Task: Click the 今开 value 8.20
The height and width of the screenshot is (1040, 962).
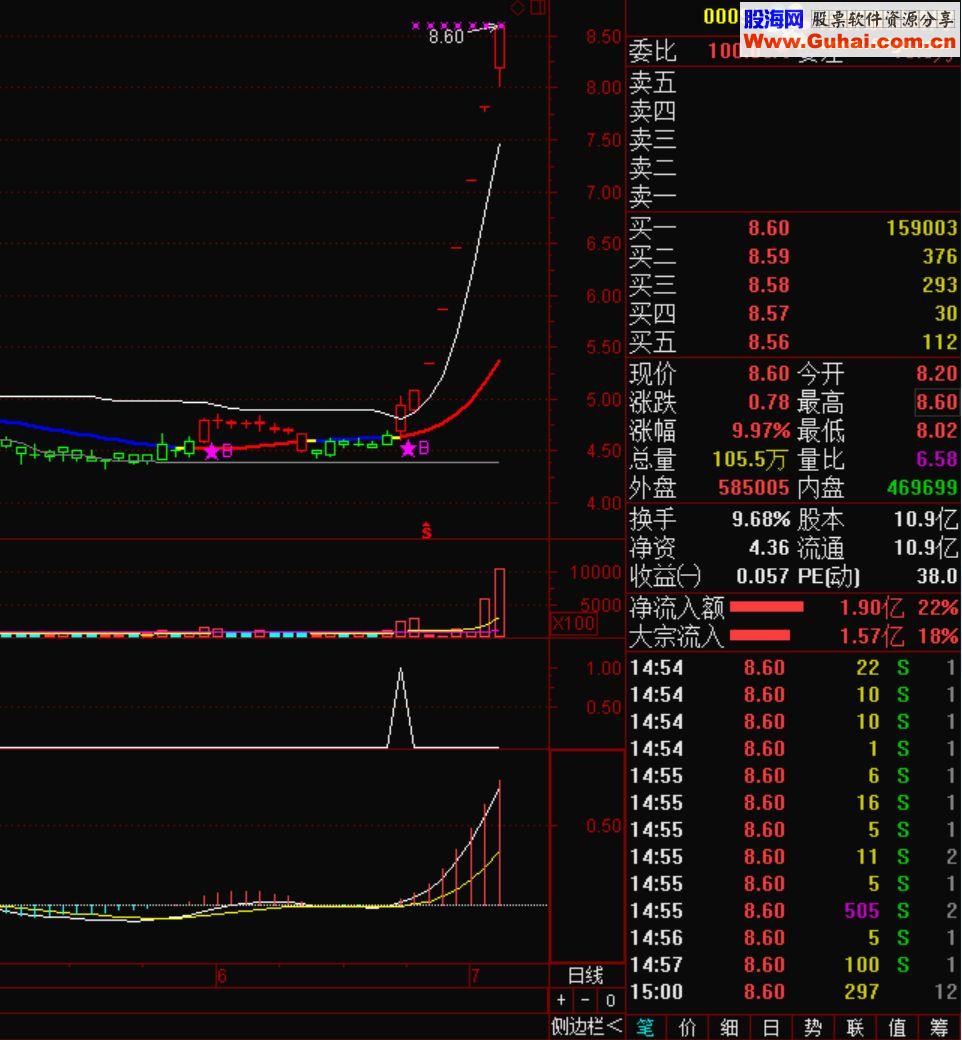Action: pyautogui.click(x=937, y=373)
